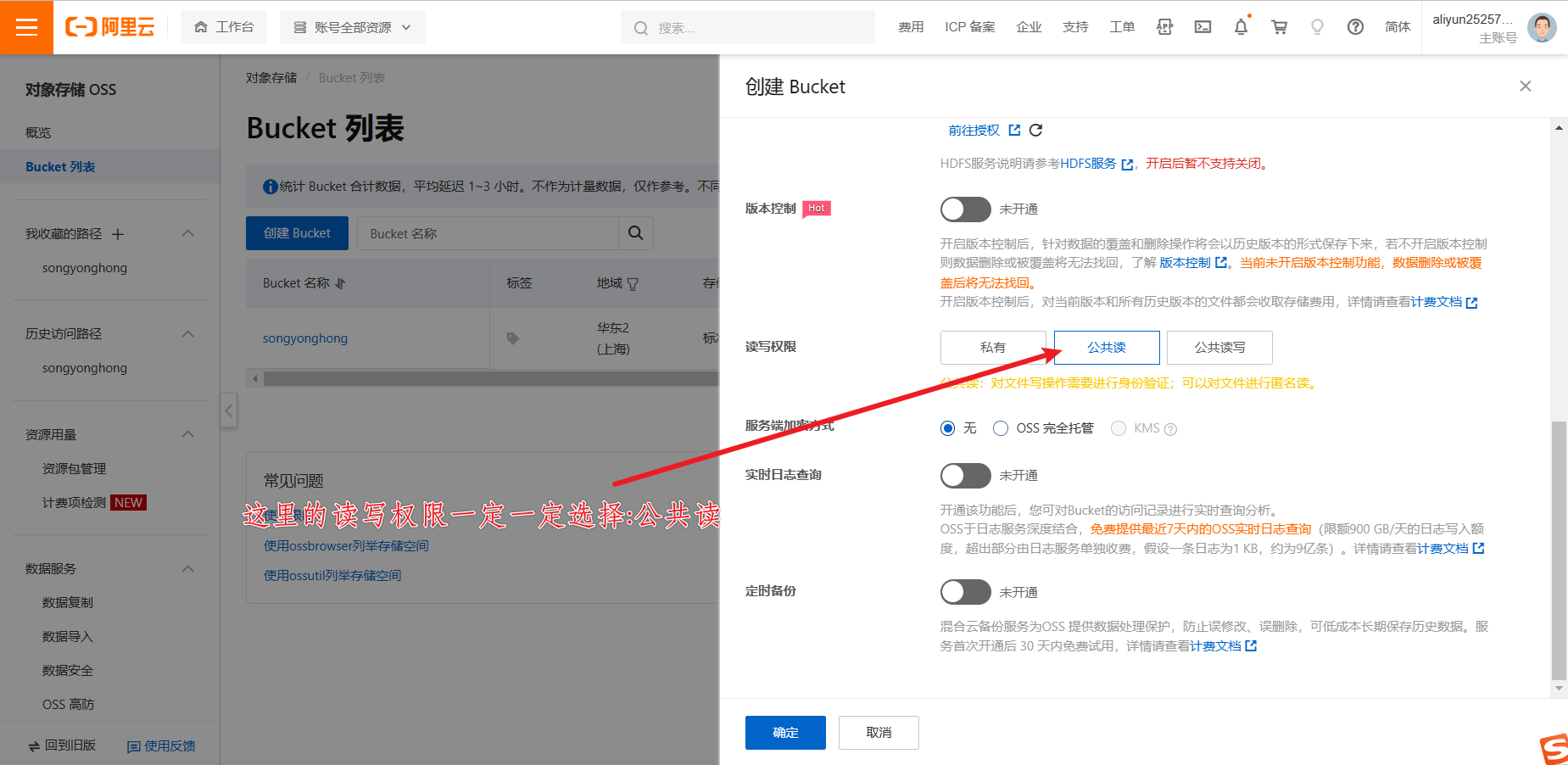Select OSS 完全托管 encryption radio
Viewport: 1568px width, 765px height.
pos(1001,428)
